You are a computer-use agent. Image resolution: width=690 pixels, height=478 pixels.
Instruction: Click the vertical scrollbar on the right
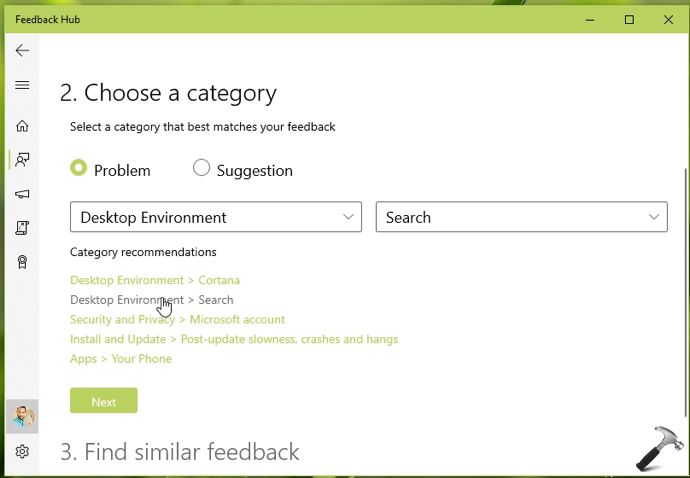(x=684, y=300)
